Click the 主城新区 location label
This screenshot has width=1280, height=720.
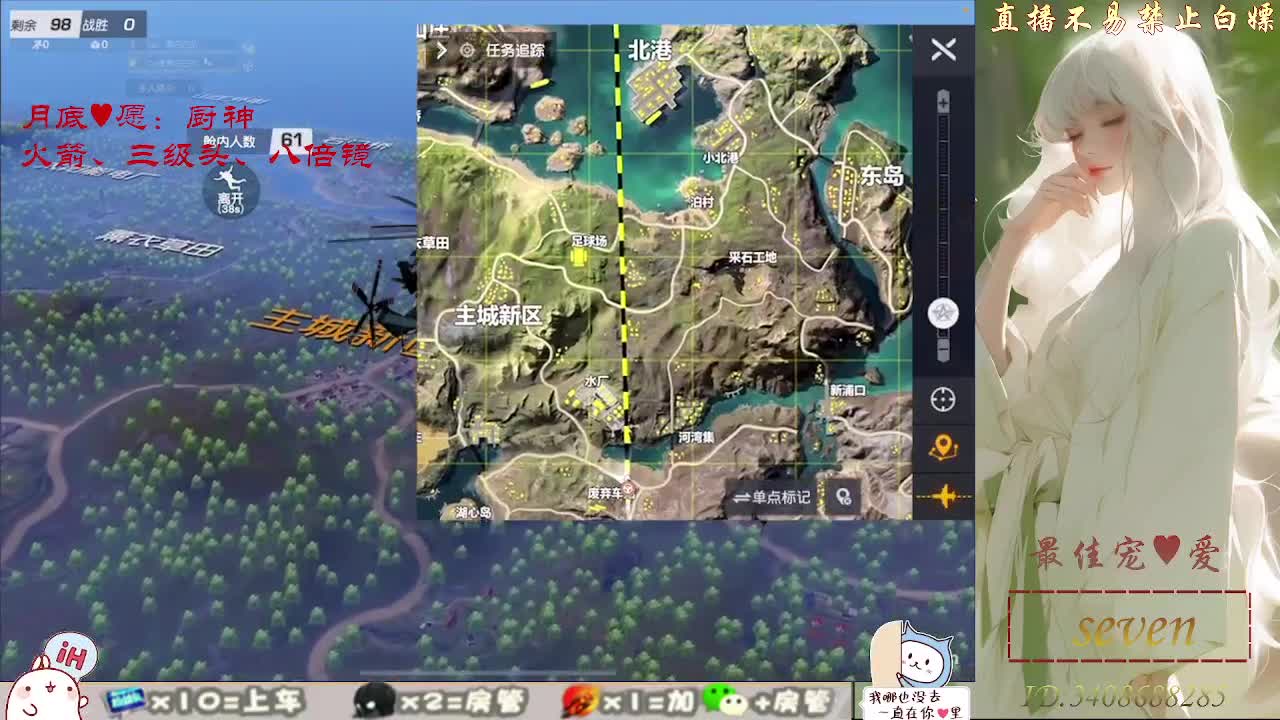[498, 316]
